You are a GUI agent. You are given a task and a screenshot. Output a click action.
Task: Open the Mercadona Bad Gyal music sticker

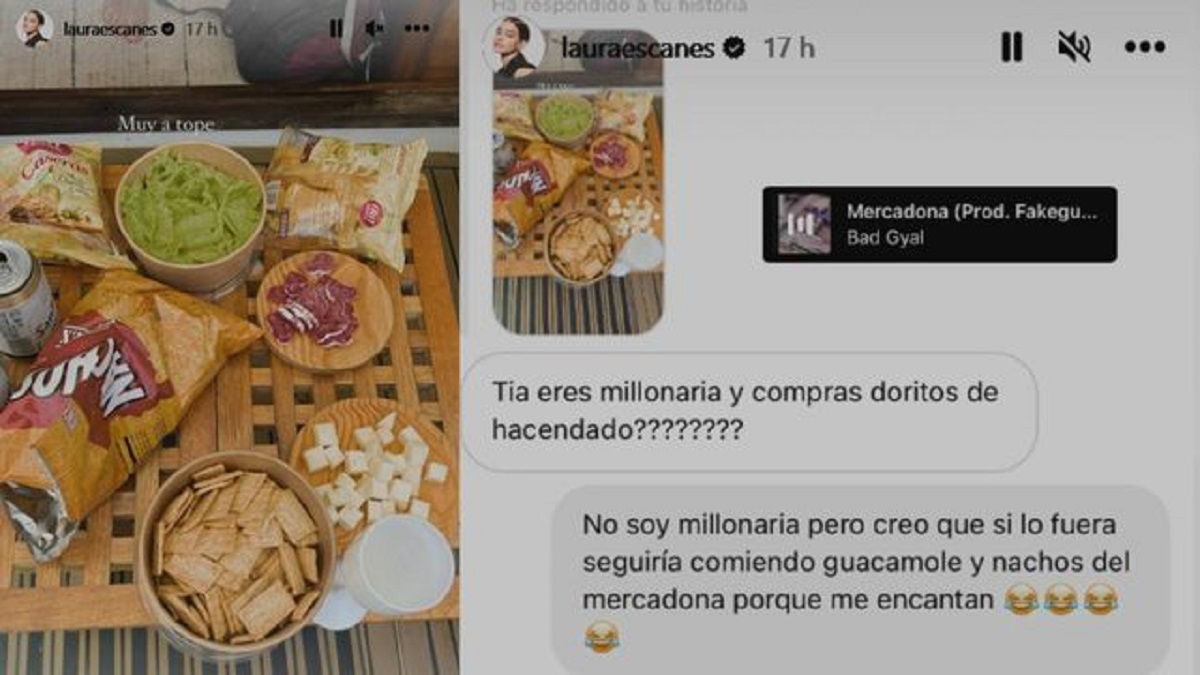pos(939,224)
